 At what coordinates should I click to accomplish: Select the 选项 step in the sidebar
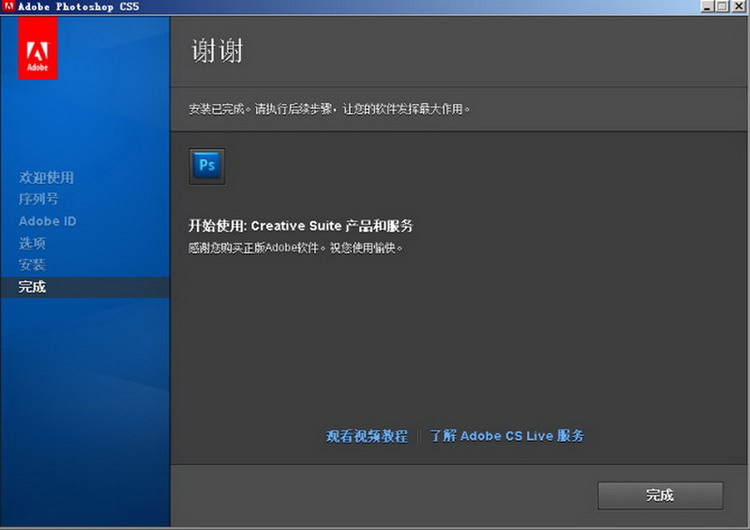click(32, 243)
